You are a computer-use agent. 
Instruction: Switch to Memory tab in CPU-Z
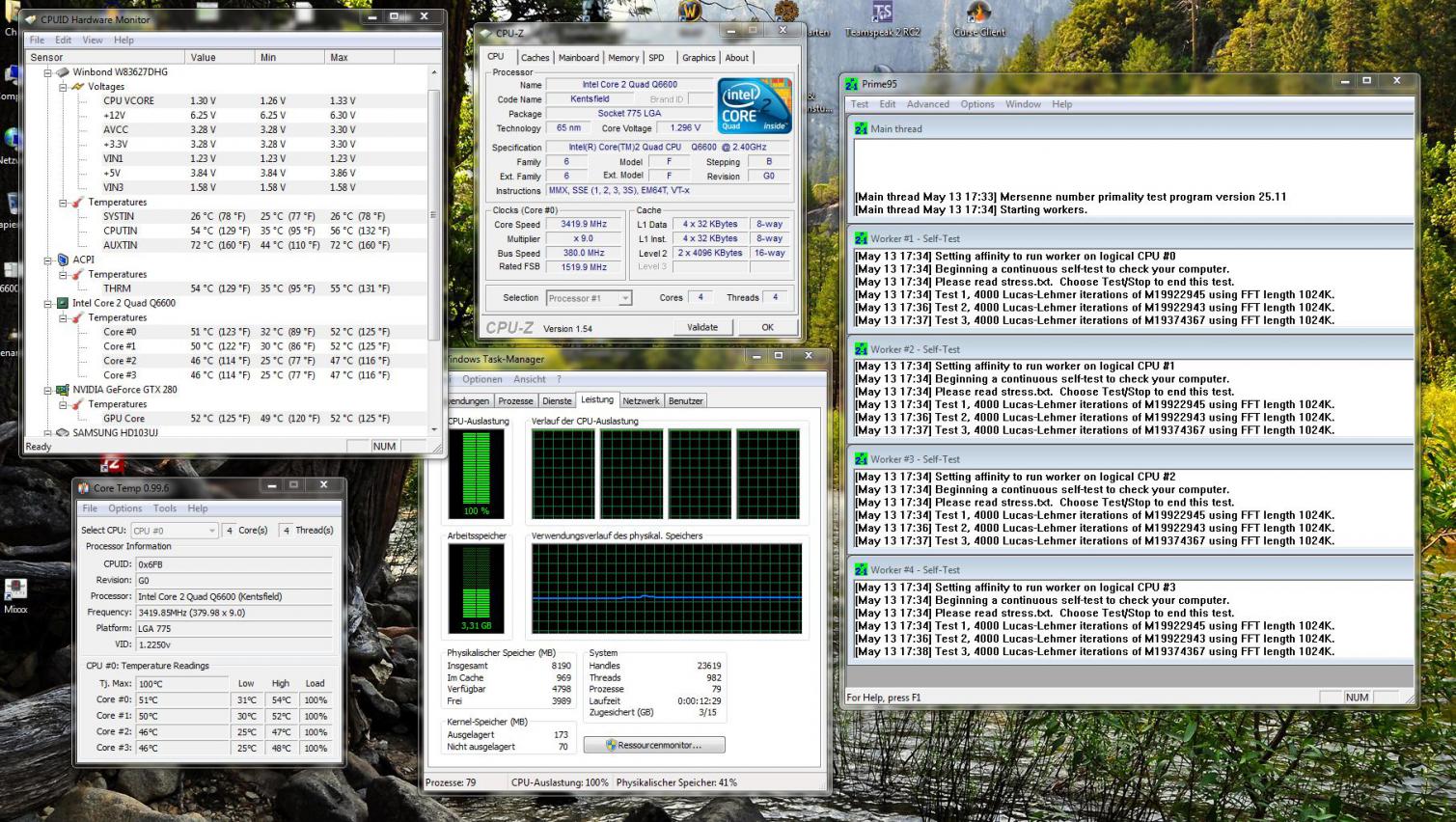point(623,58)
